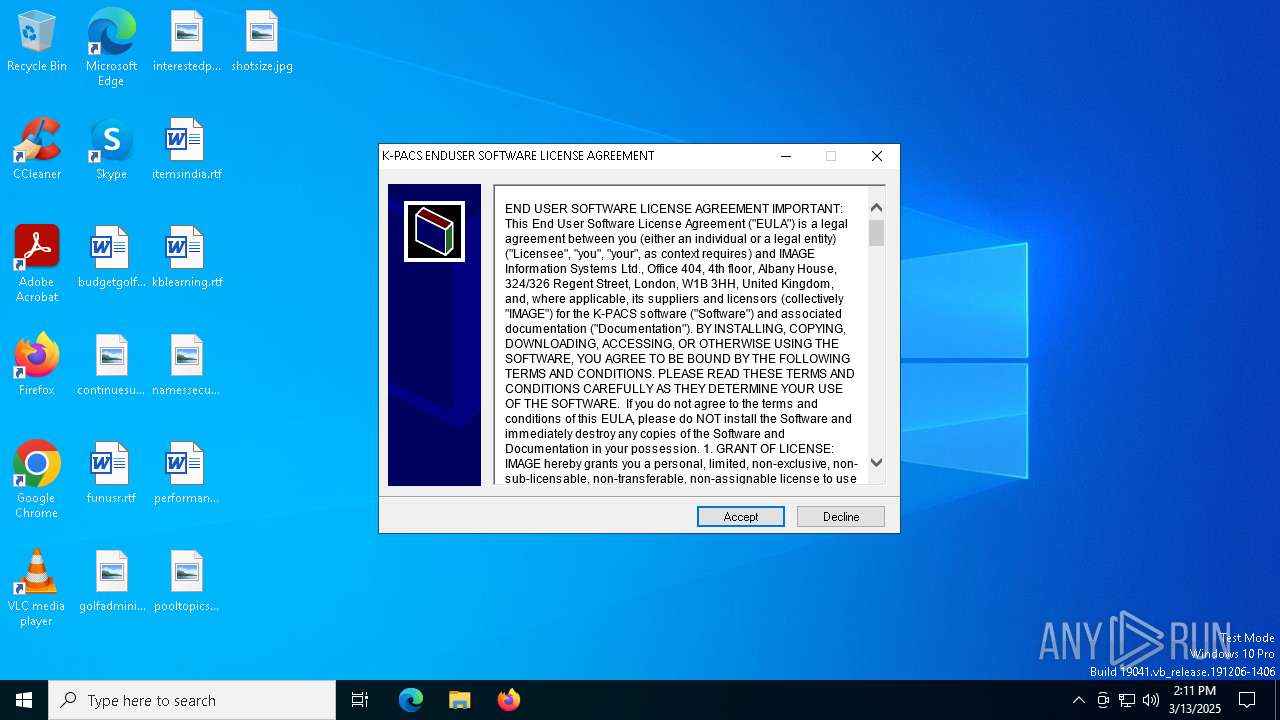Open the taskbar clock and date

(x=1195, y=700)
